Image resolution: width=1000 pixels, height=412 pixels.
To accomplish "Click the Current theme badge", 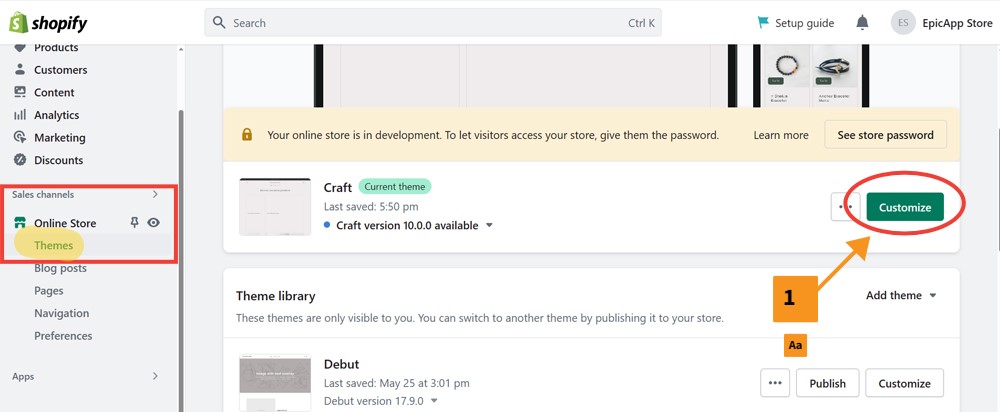I will tap(395, 187).
